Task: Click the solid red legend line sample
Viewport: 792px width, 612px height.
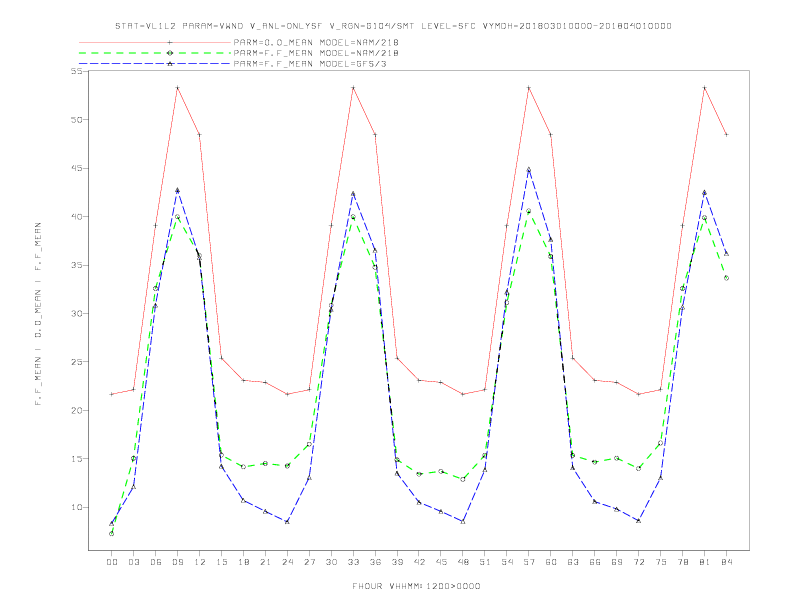Action: click(x=155, y=42)
